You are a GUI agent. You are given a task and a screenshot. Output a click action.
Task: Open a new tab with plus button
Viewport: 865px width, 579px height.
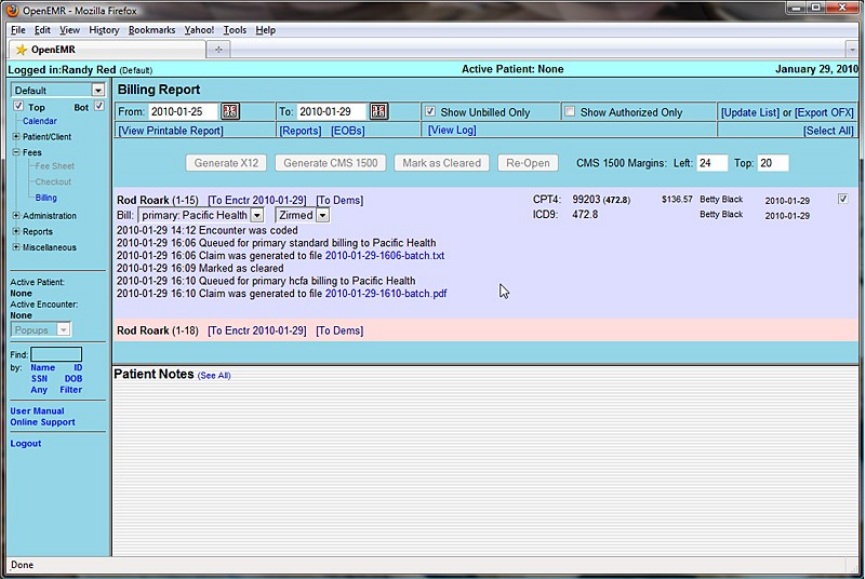pyautogui.click(x=218, y=50)
